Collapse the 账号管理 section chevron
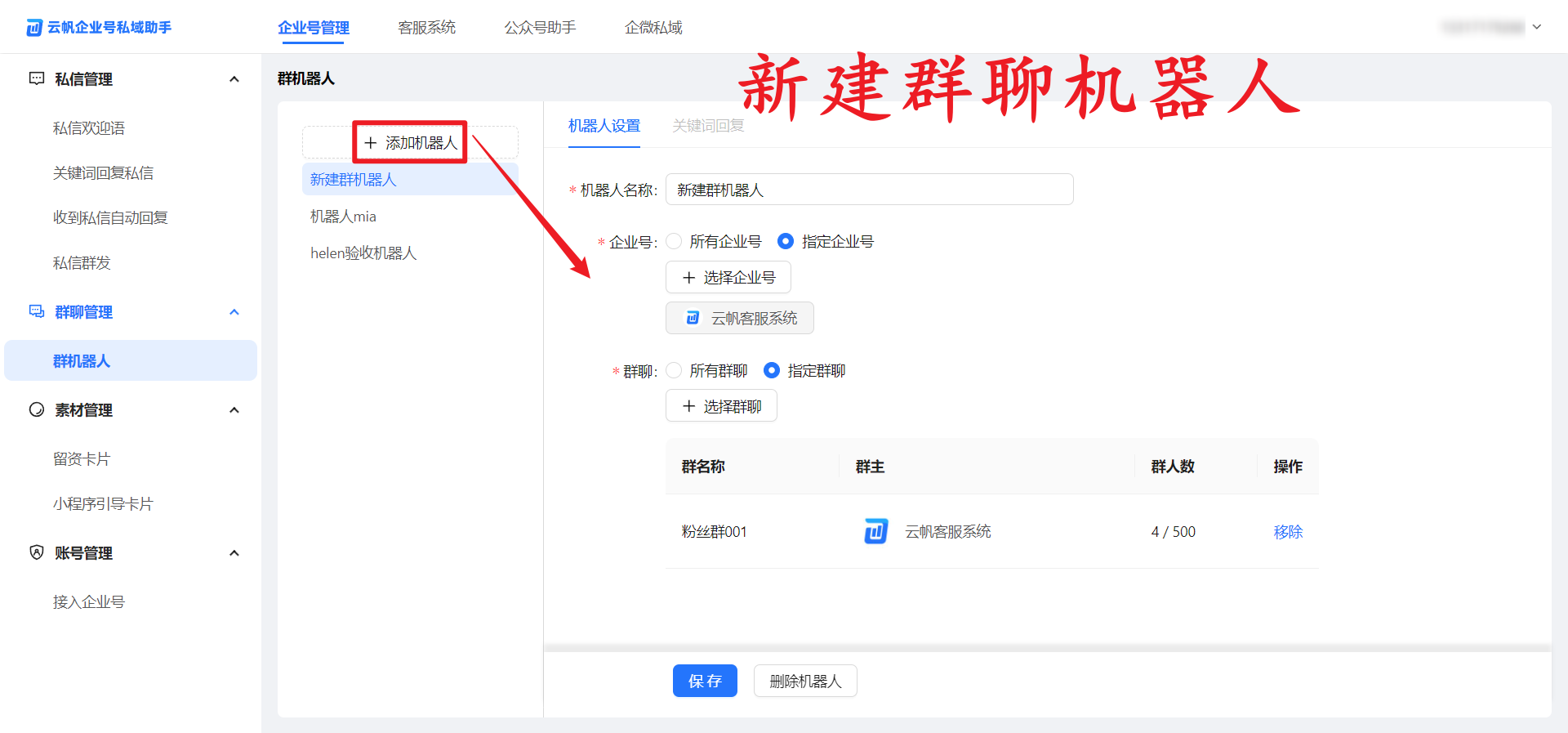The height and width of the screenshot is (733, 1568). click(x=234, y=553)
